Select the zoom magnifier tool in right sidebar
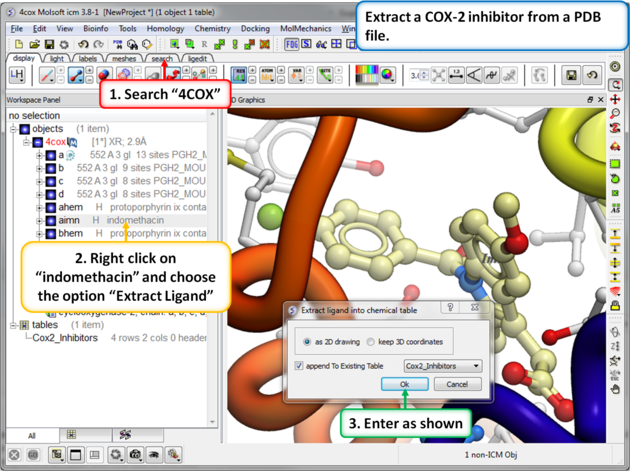The image size is (630, 471). tap(615, 114)
